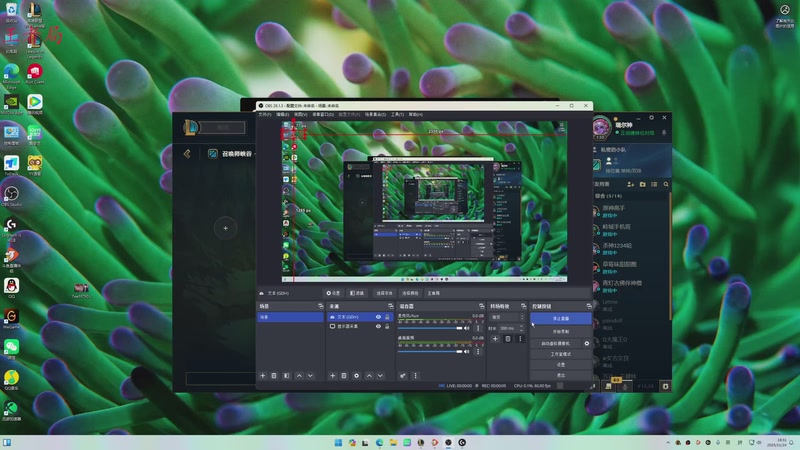Click the Start Recording button
800x450 pixels.
point(560,330)
